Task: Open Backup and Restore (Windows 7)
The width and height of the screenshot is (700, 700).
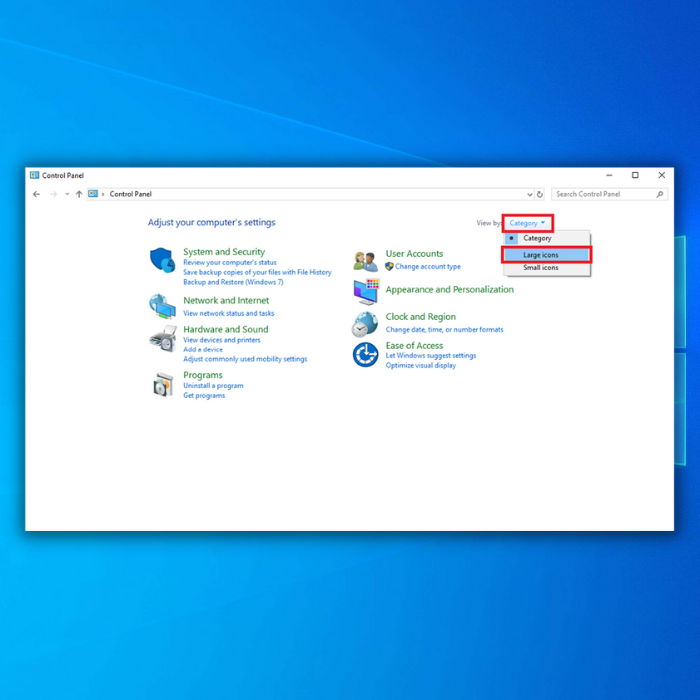Action: click(233, 282)
